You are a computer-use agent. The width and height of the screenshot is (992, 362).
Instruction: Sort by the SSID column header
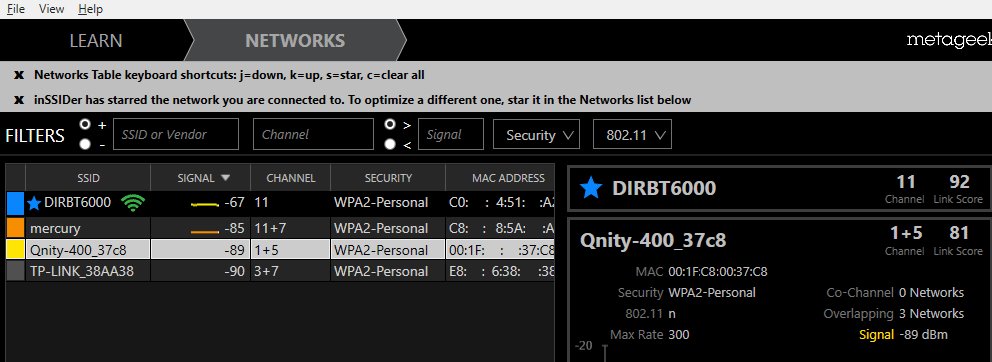coord(88,178)
